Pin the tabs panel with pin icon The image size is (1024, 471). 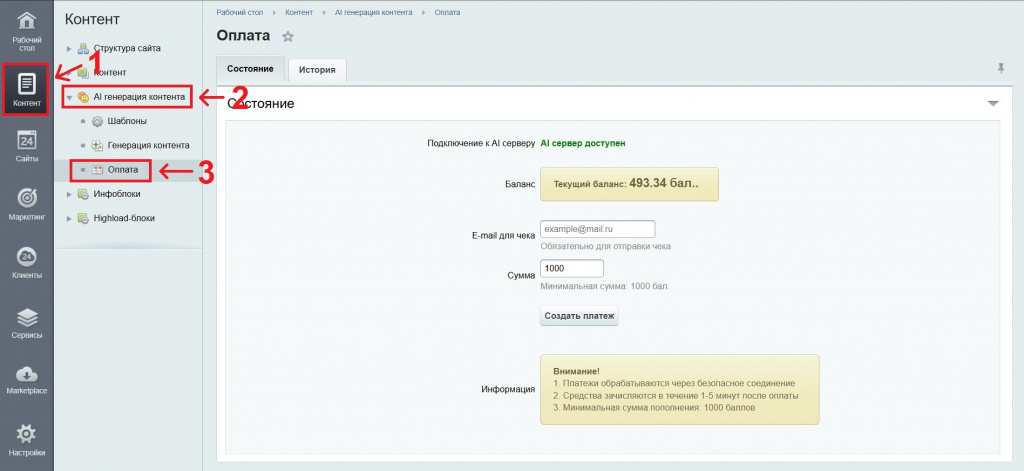[x=1001, y=68]
